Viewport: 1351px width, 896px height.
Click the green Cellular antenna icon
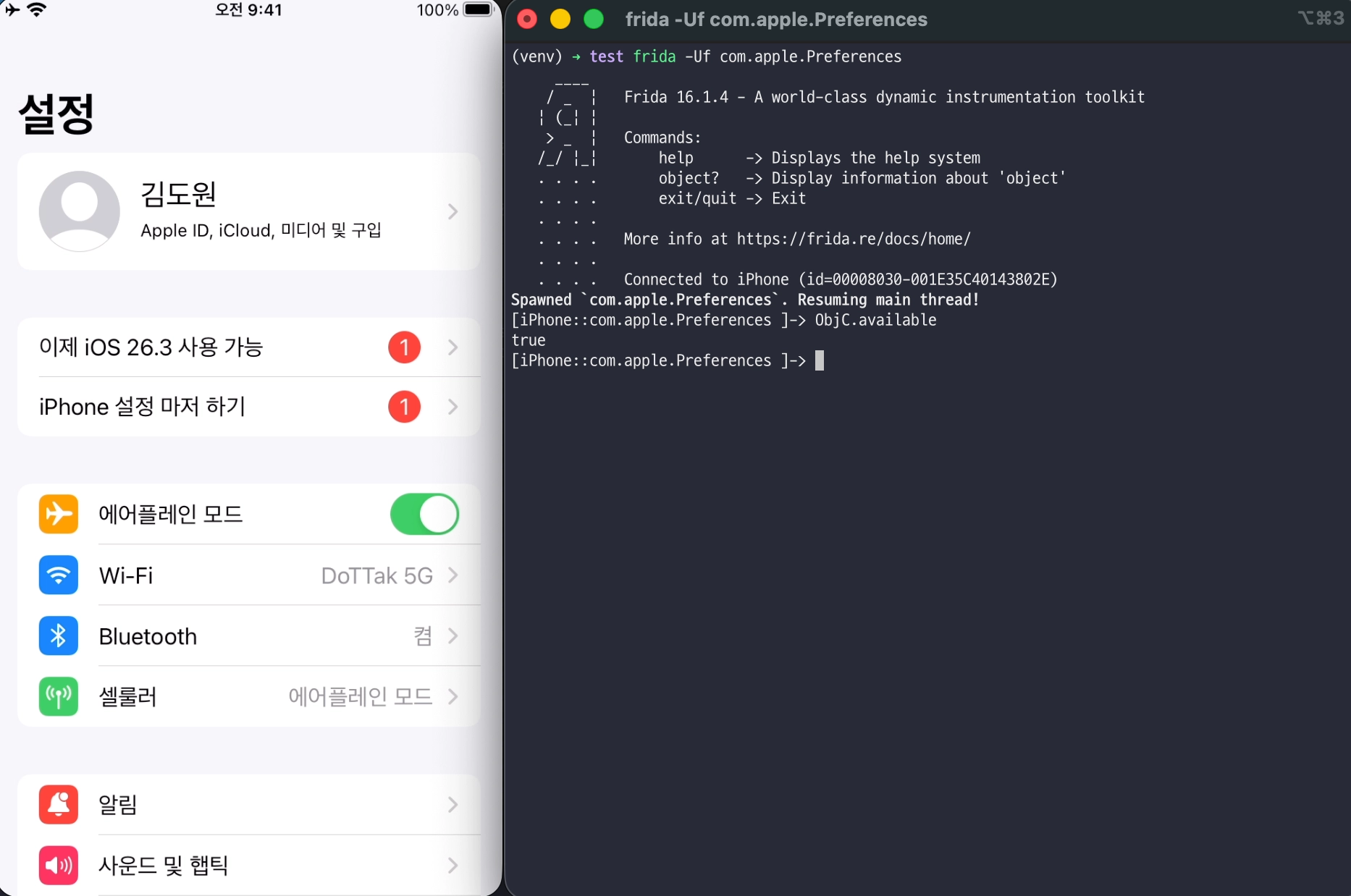[x=59, y=696]
